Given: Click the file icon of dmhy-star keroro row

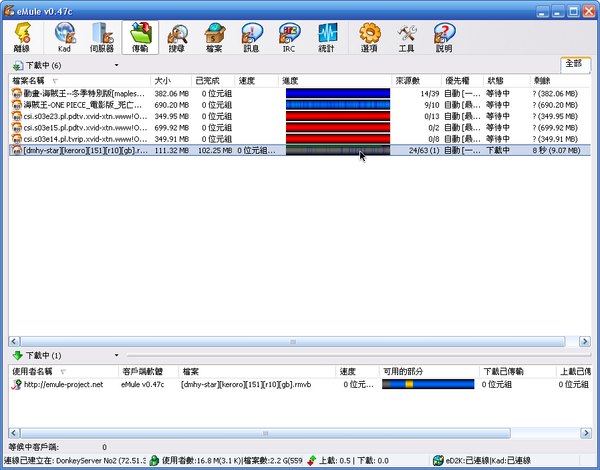Looking at the screenshot, I should (x=16, y=150).
